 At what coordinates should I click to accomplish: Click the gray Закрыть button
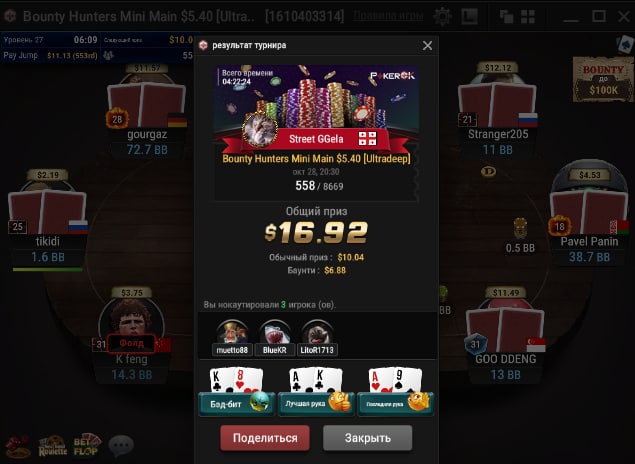368,438
